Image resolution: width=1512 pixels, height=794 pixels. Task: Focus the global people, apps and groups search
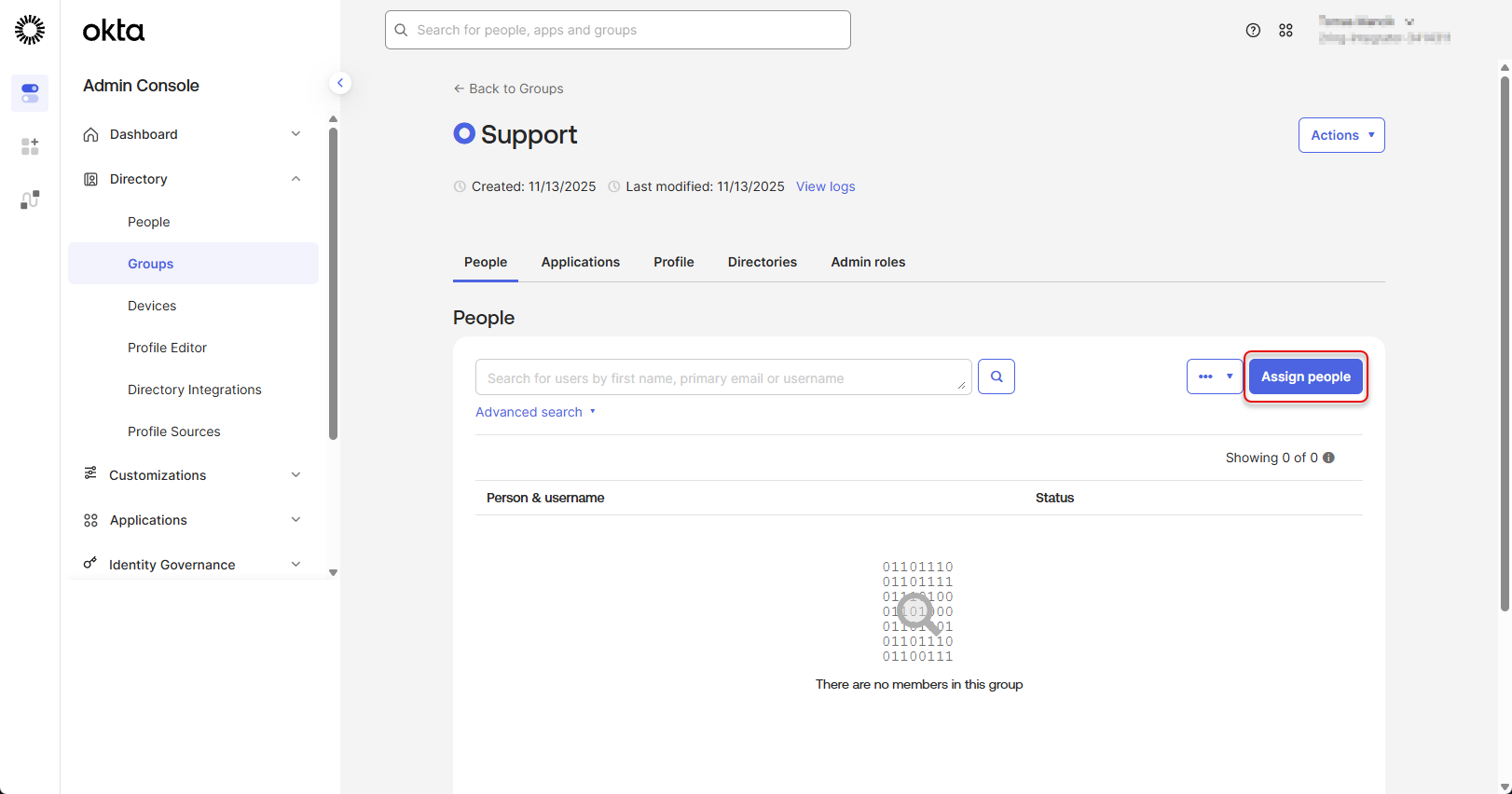coord(617,30)
